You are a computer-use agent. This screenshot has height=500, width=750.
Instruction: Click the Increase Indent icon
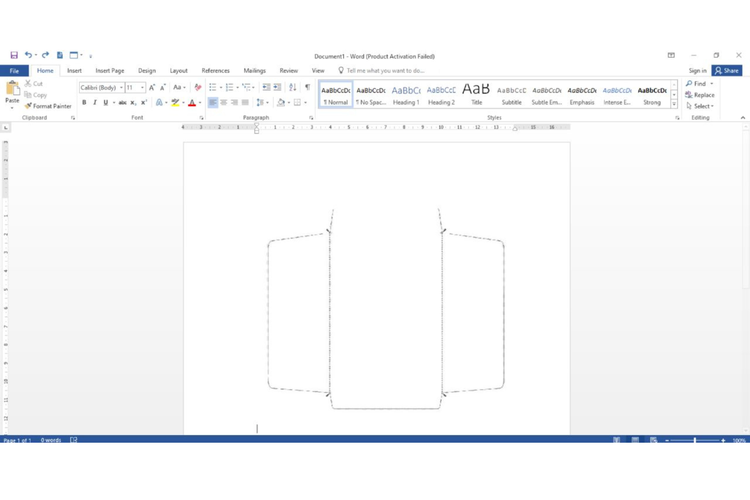tap(278, 88)
